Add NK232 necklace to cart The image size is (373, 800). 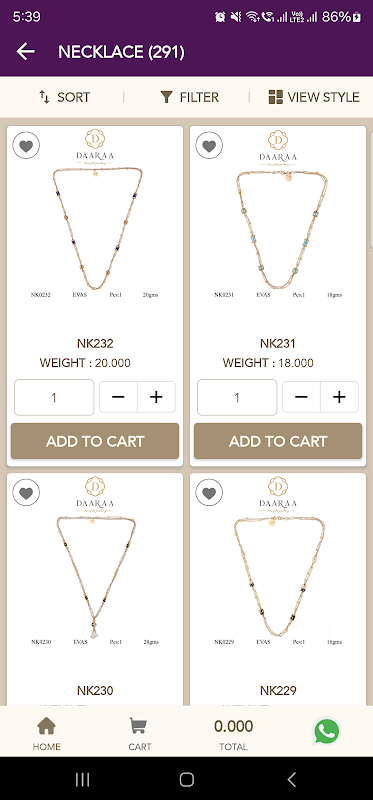(x=95, y=441)
